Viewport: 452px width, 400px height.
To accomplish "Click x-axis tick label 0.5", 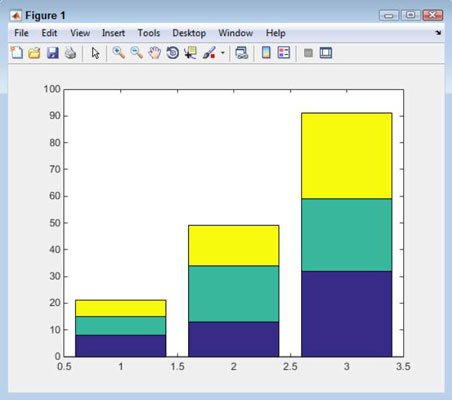I will tap(64, 367).
